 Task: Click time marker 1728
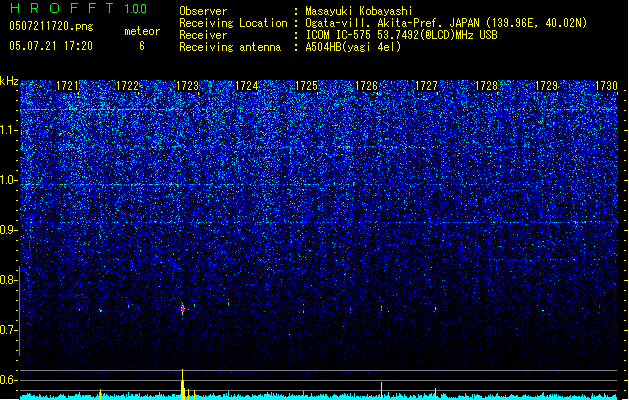pyautogui.click(x=486, y=86)
